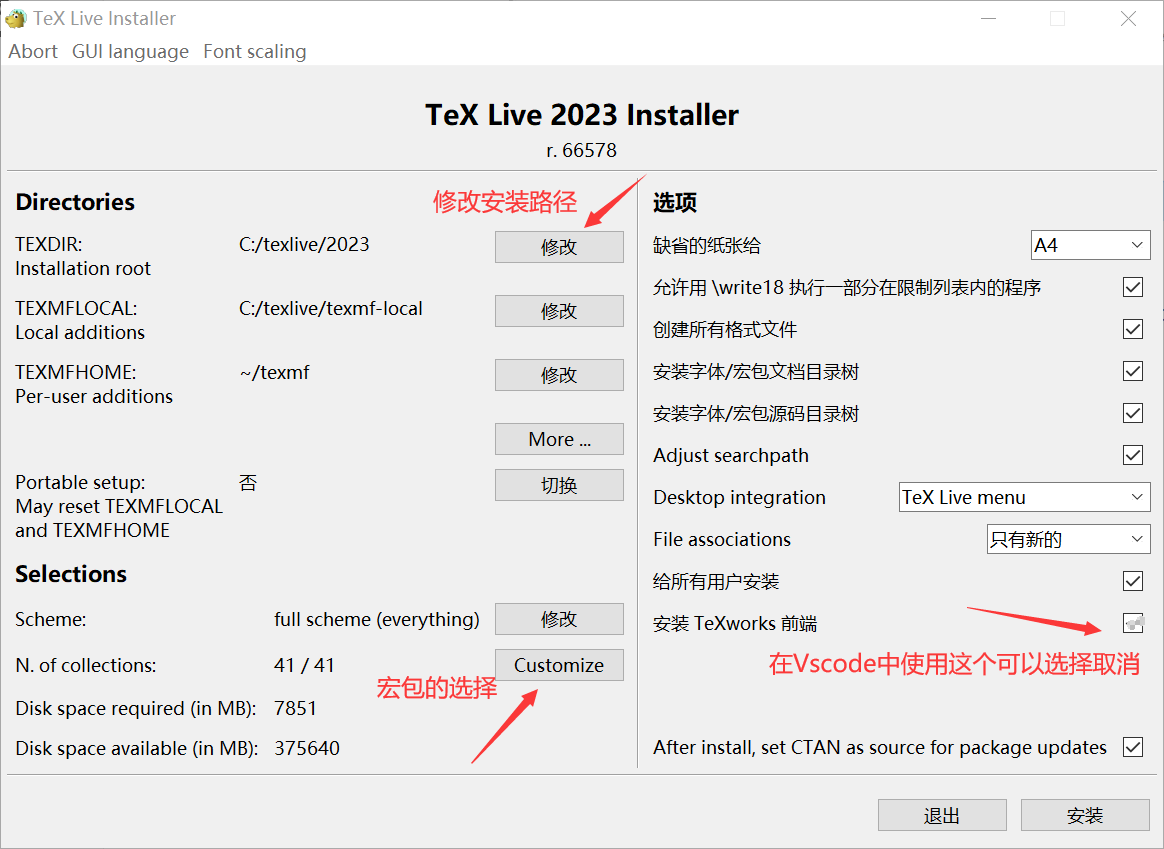Screen dimensions: 1164x849
Task: Click the r. 66578 revision text
Action: click(x=581, y=151)
